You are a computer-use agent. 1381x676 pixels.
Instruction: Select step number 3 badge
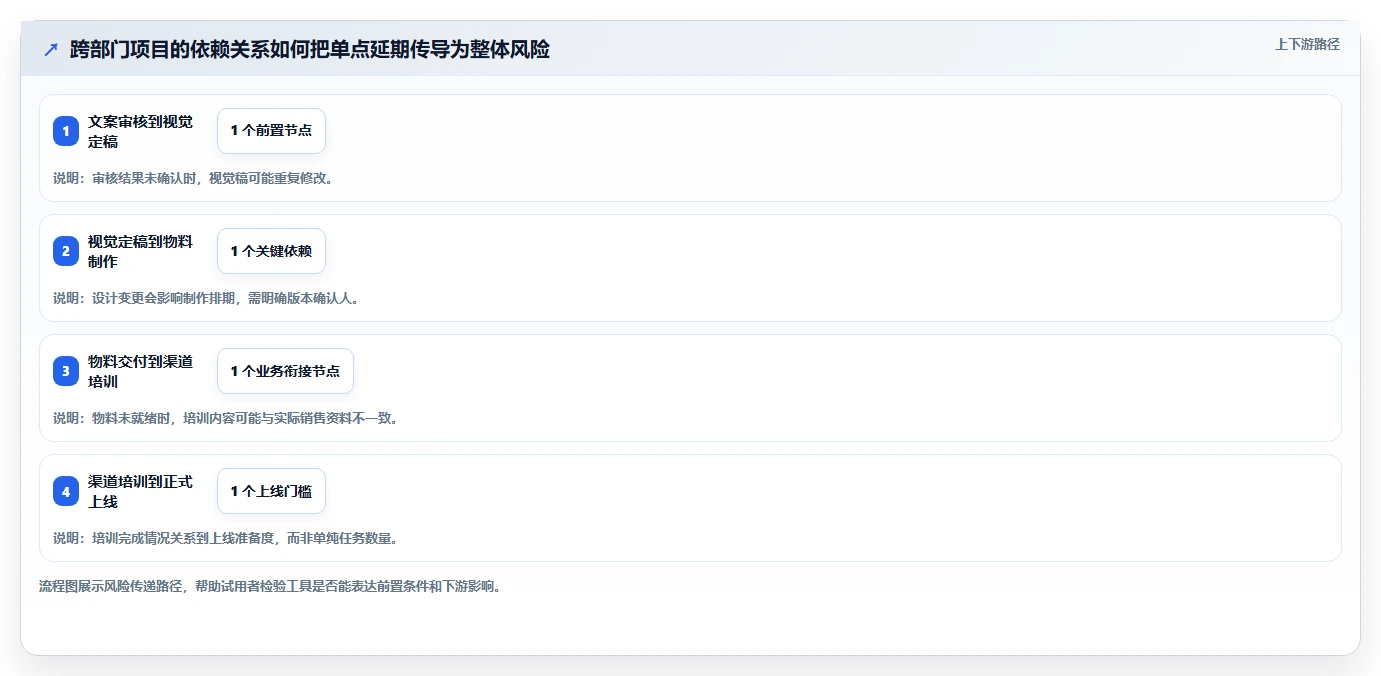(66, 371)
